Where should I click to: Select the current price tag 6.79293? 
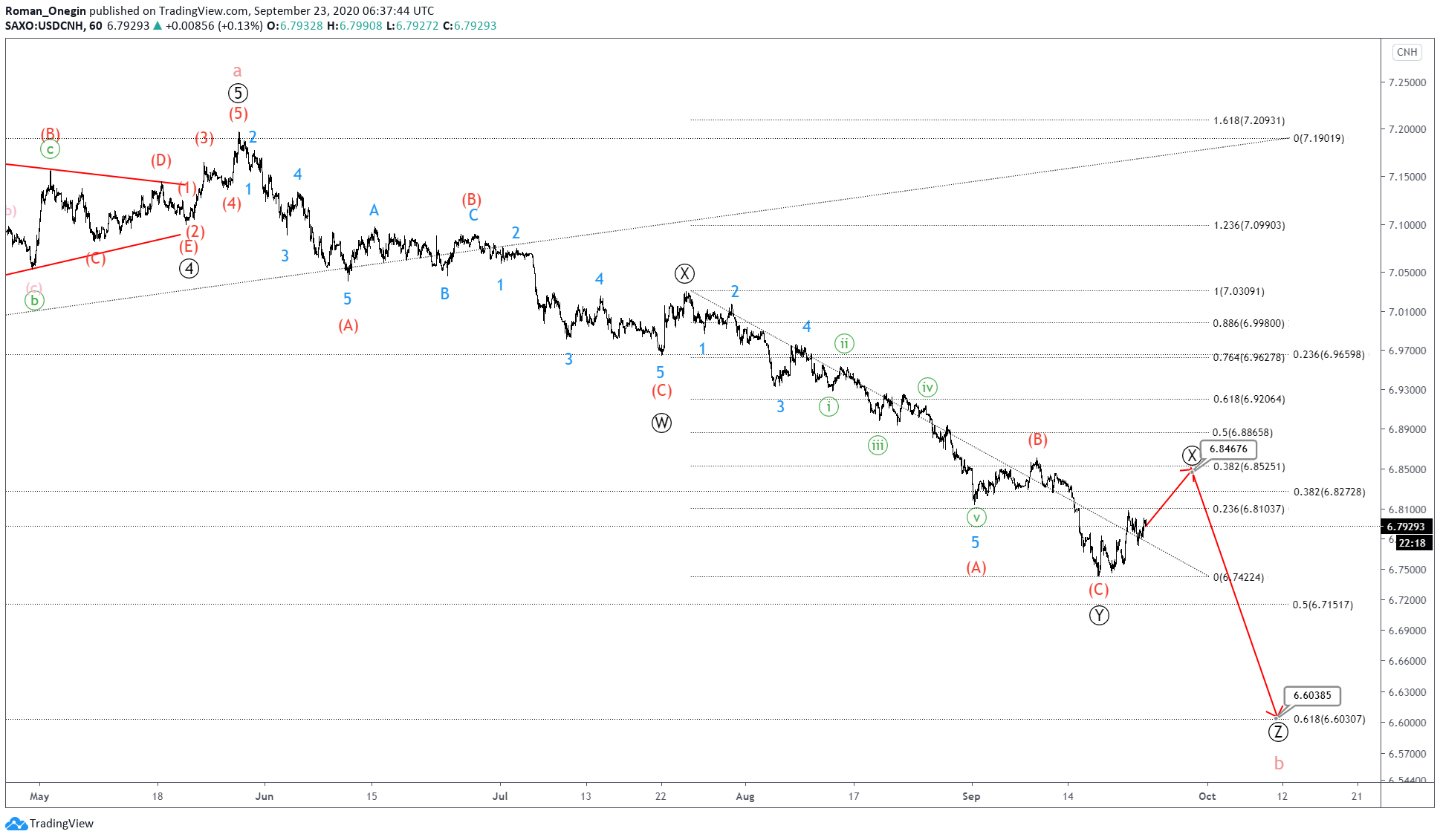(x=1406, y=527)
